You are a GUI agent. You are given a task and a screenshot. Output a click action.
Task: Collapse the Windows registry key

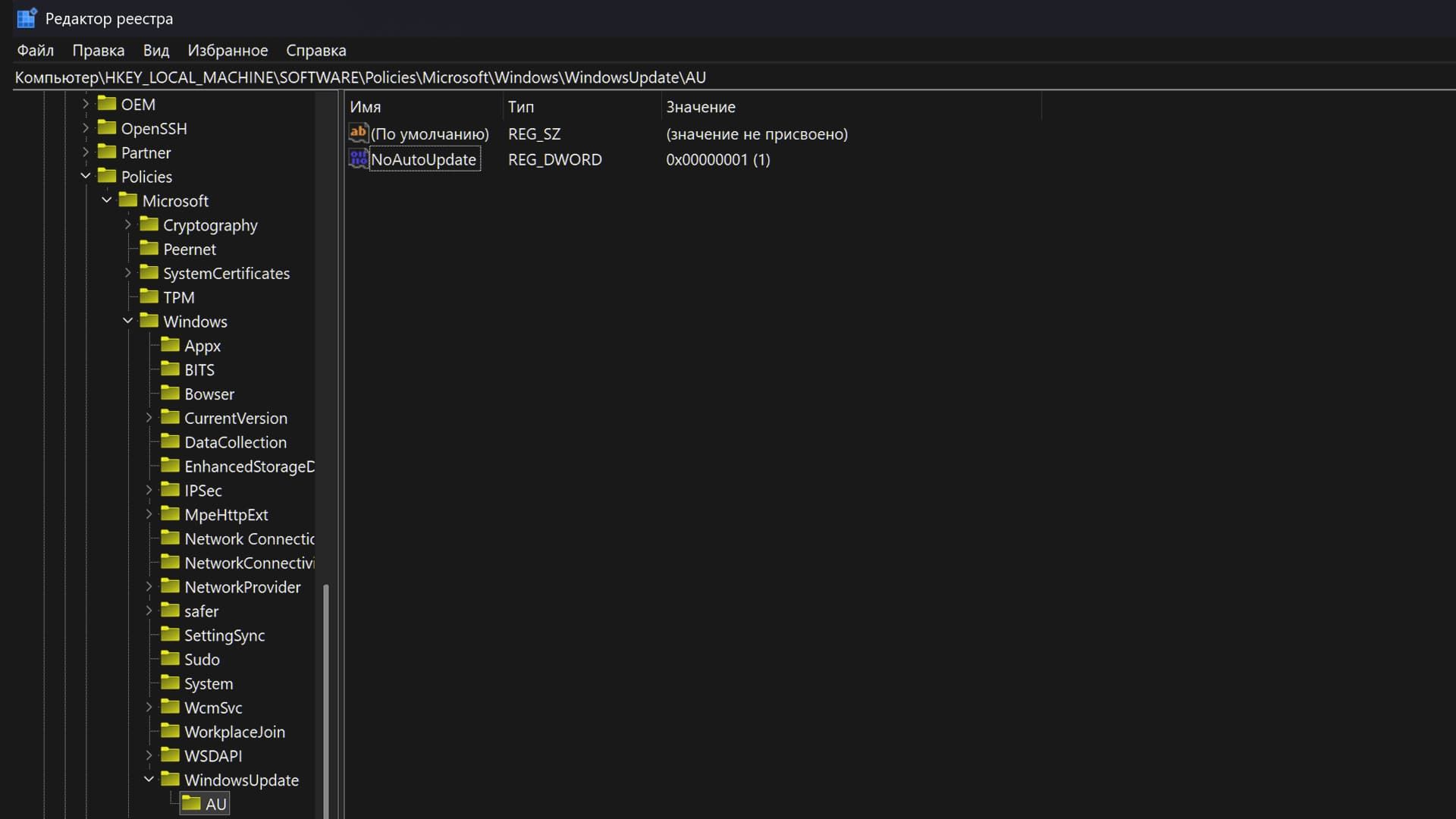click(128, 321)
